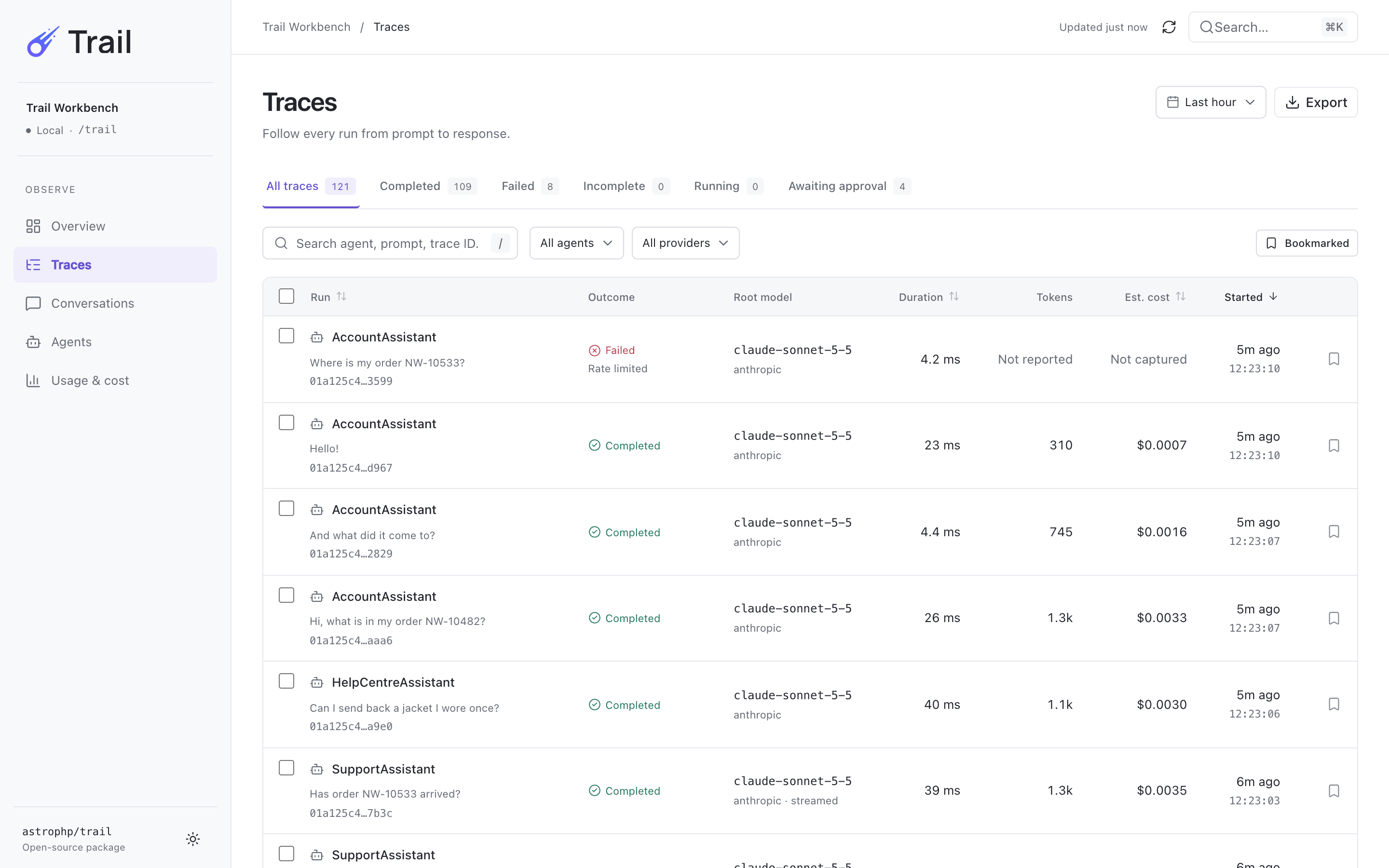Viewport: 1389px width, 868px height.
Task: Click the Conversations chat bubble icon
Action: pos(33,303)
